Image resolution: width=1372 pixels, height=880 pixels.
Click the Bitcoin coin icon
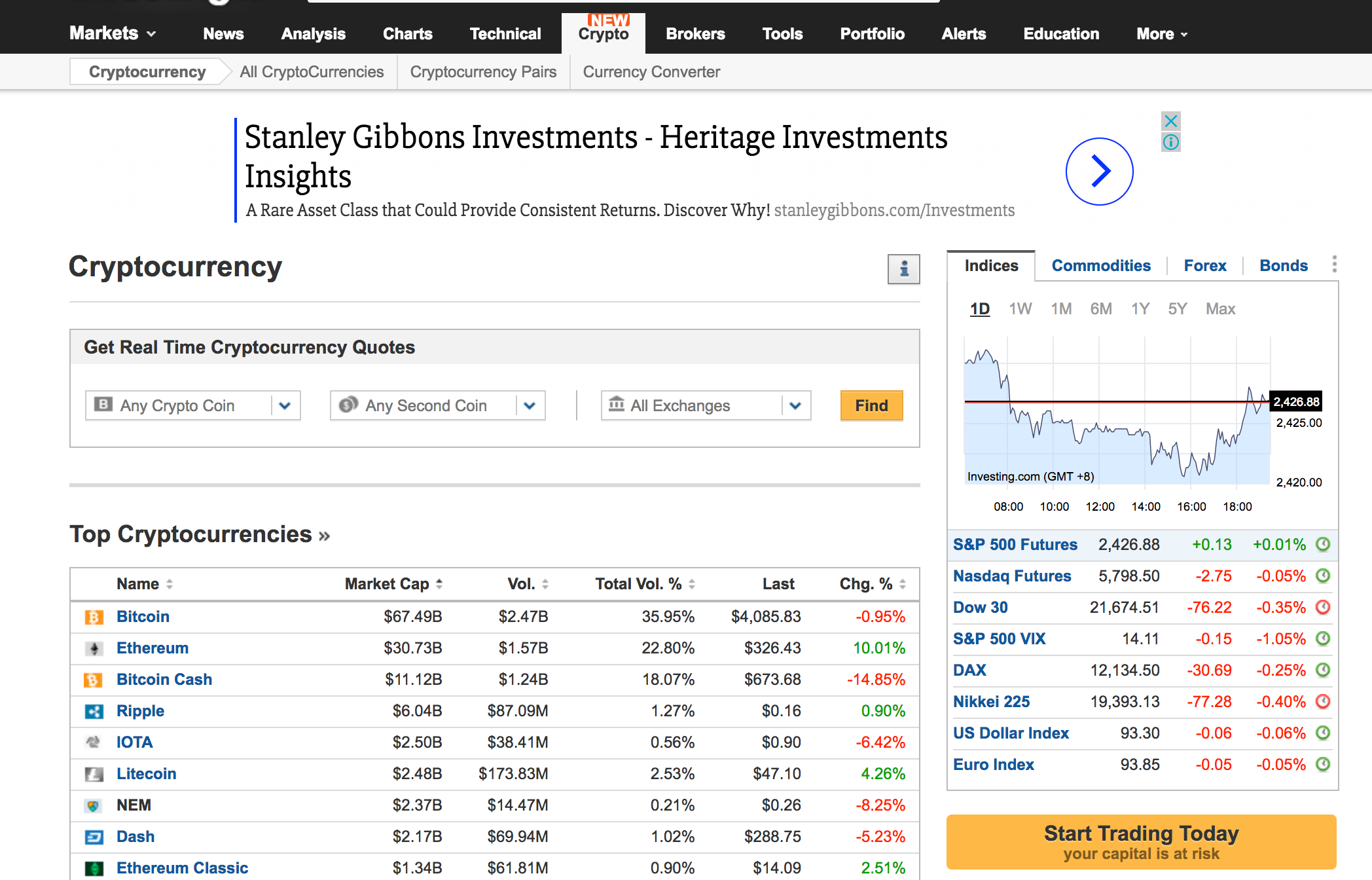click(x=94, y=617)
